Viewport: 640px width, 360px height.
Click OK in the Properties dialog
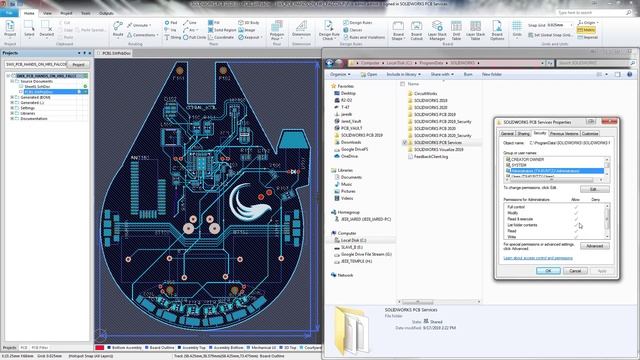click(548, 271)
